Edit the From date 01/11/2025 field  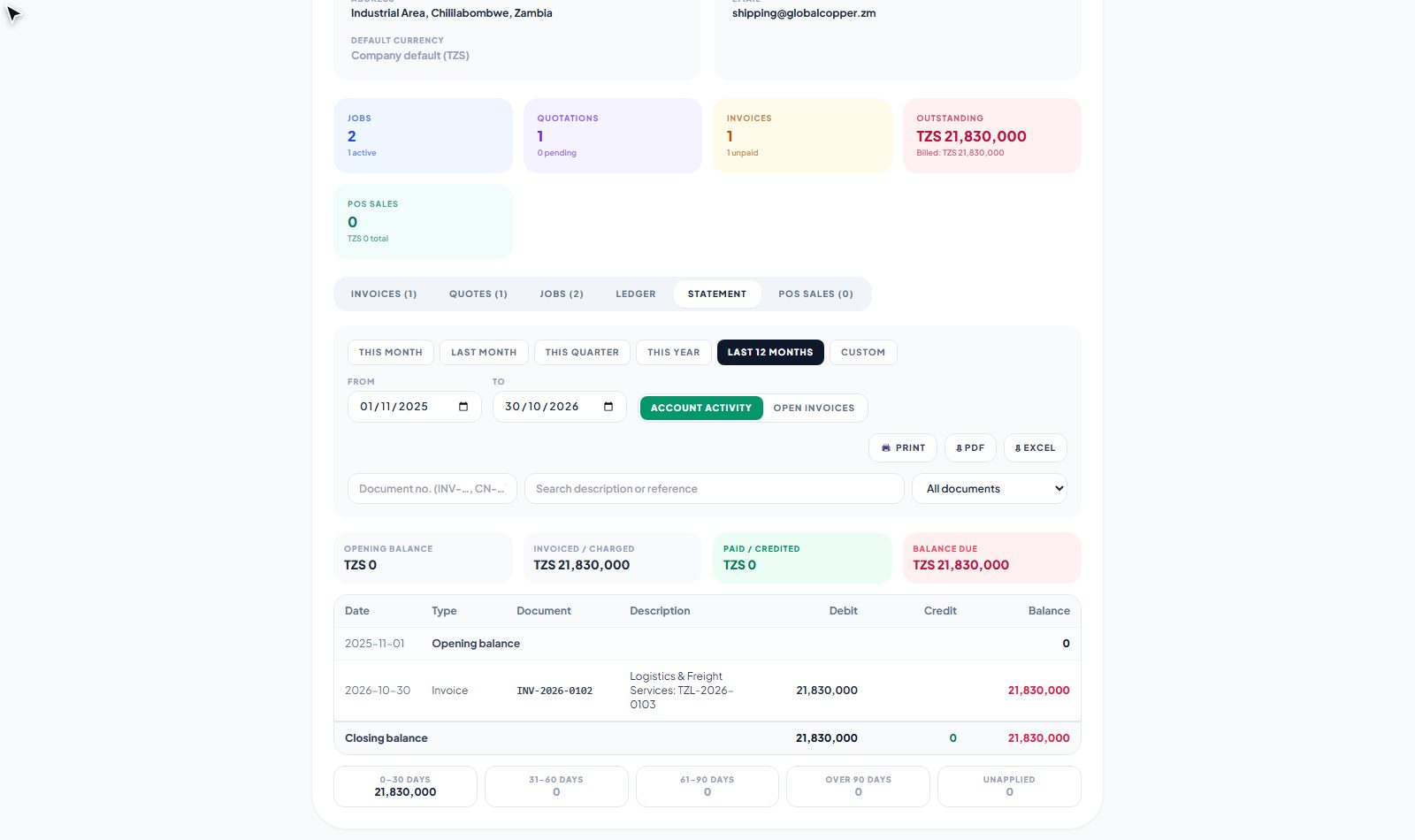click(415, 407)
